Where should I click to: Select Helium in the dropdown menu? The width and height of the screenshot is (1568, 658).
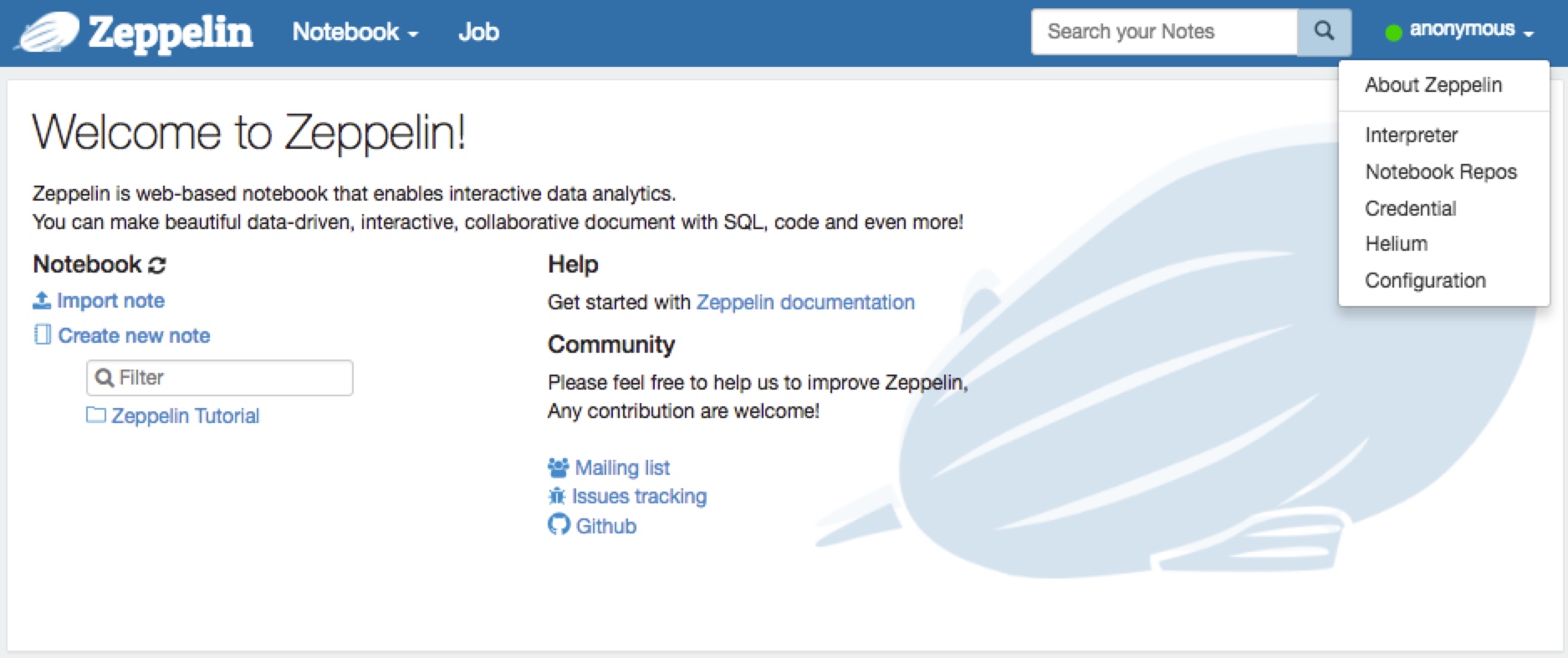point(1396,243)
